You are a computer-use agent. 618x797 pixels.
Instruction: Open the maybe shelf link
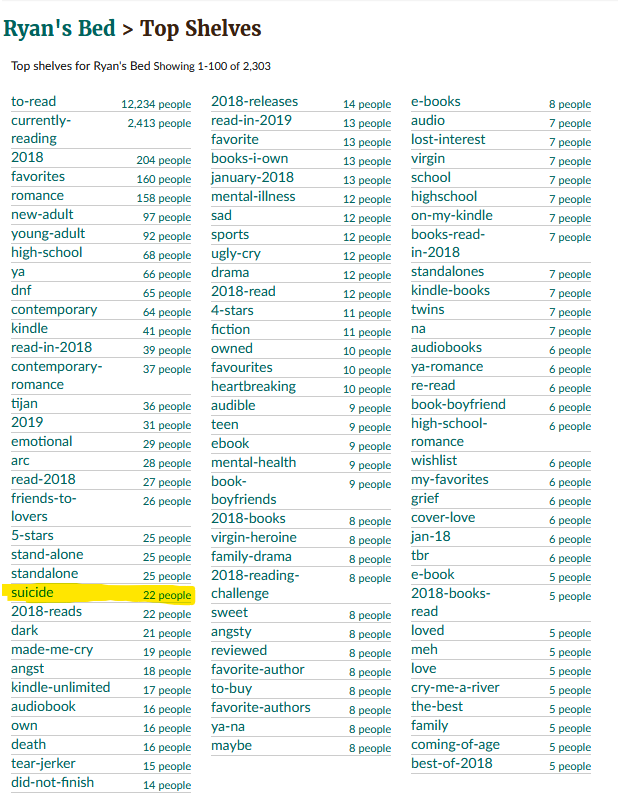232,746
